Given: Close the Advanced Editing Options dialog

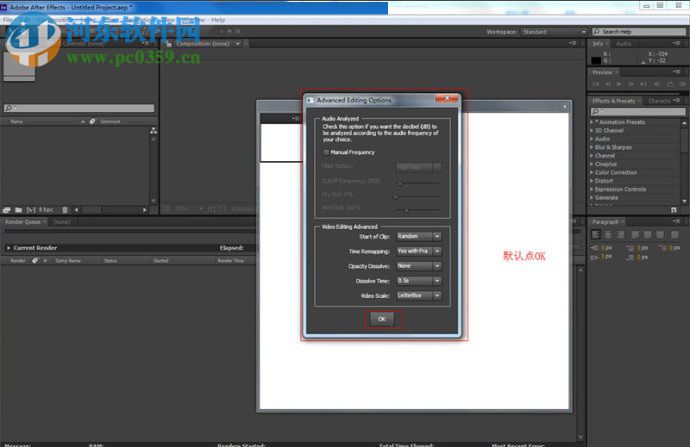Looking at the screenshot, I should 446,99.
